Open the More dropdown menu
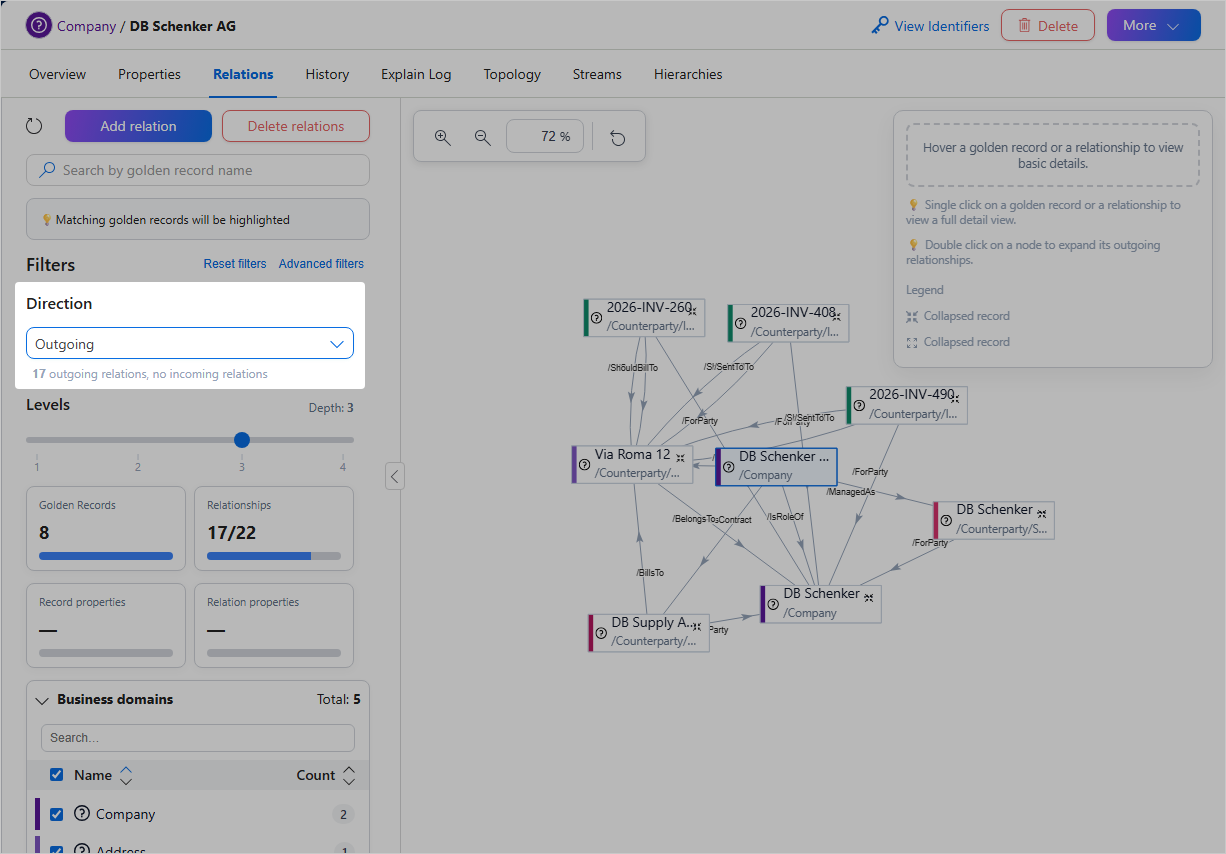This screenshot has width=1226, height=854. click(1153, 26)
